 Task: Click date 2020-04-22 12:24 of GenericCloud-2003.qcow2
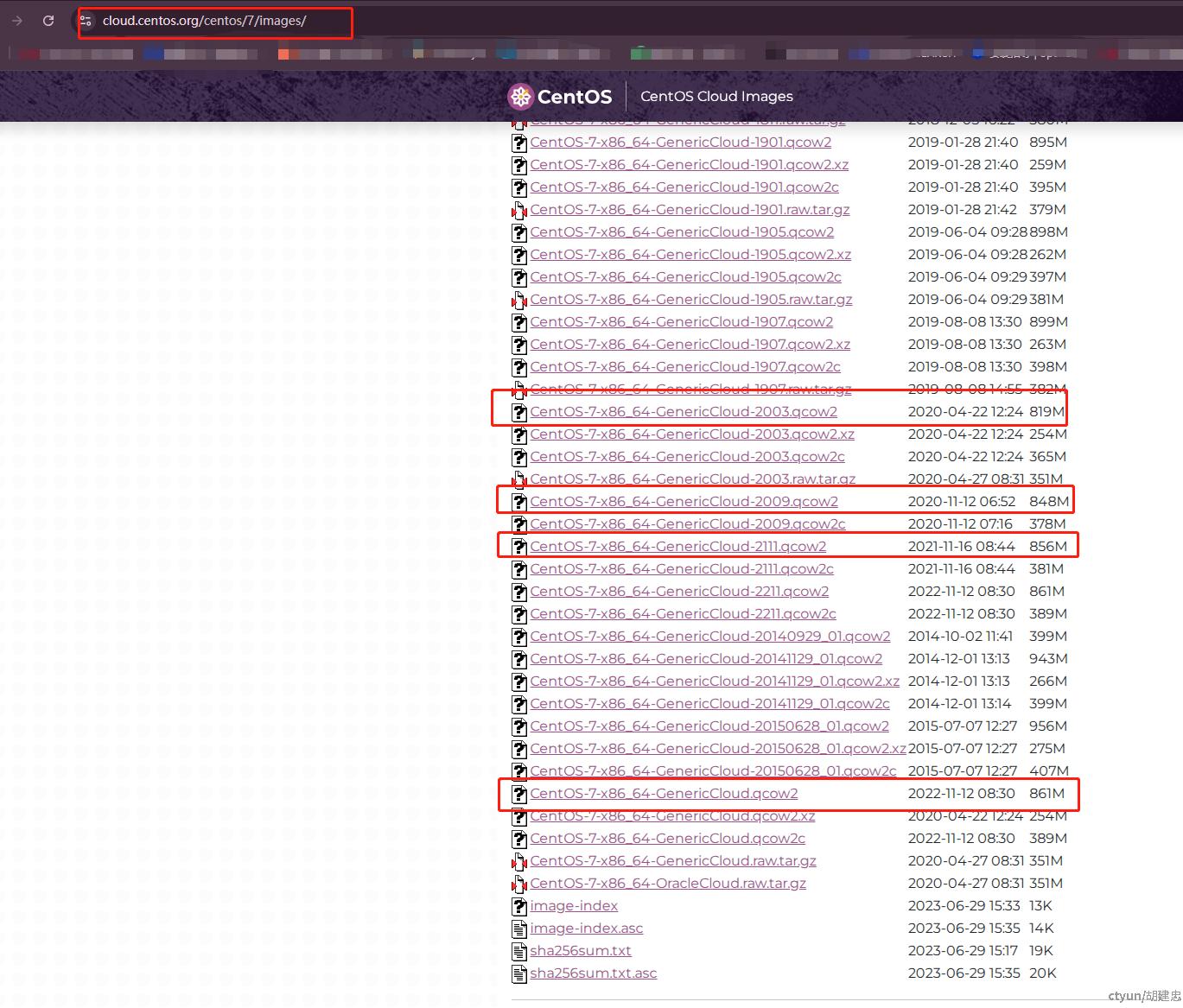(965, 412)
